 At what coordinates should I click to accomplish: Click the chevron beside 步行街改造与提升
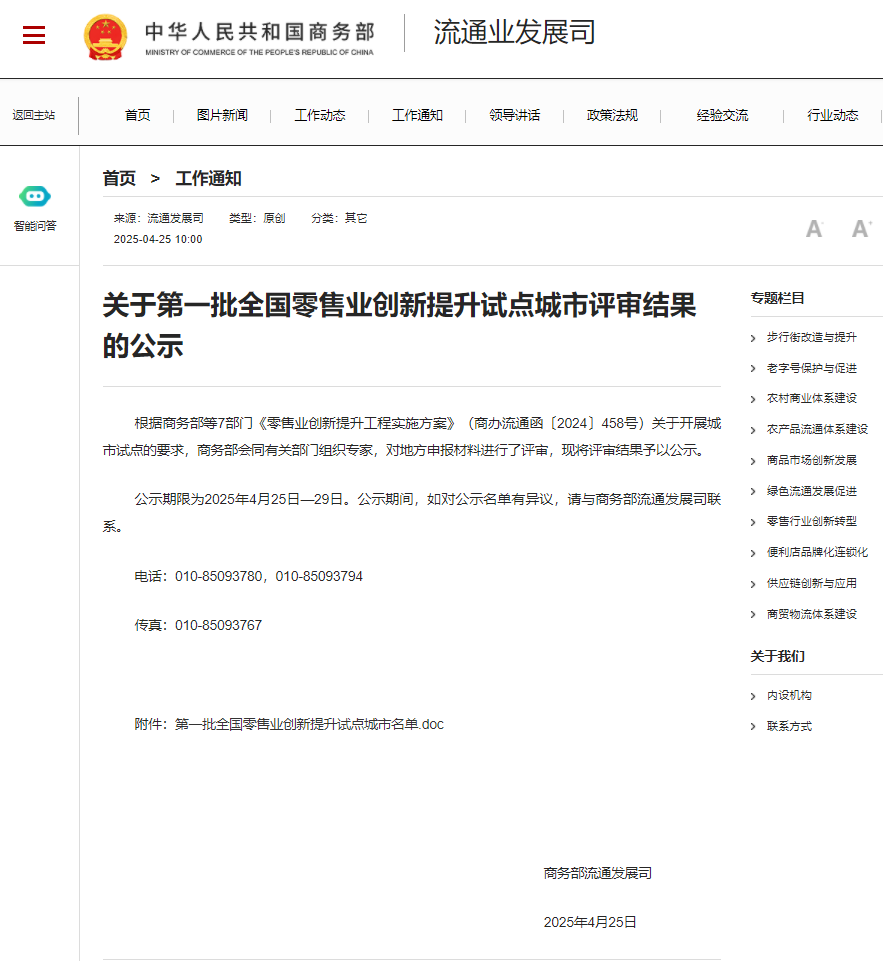[x=753, y=338]
